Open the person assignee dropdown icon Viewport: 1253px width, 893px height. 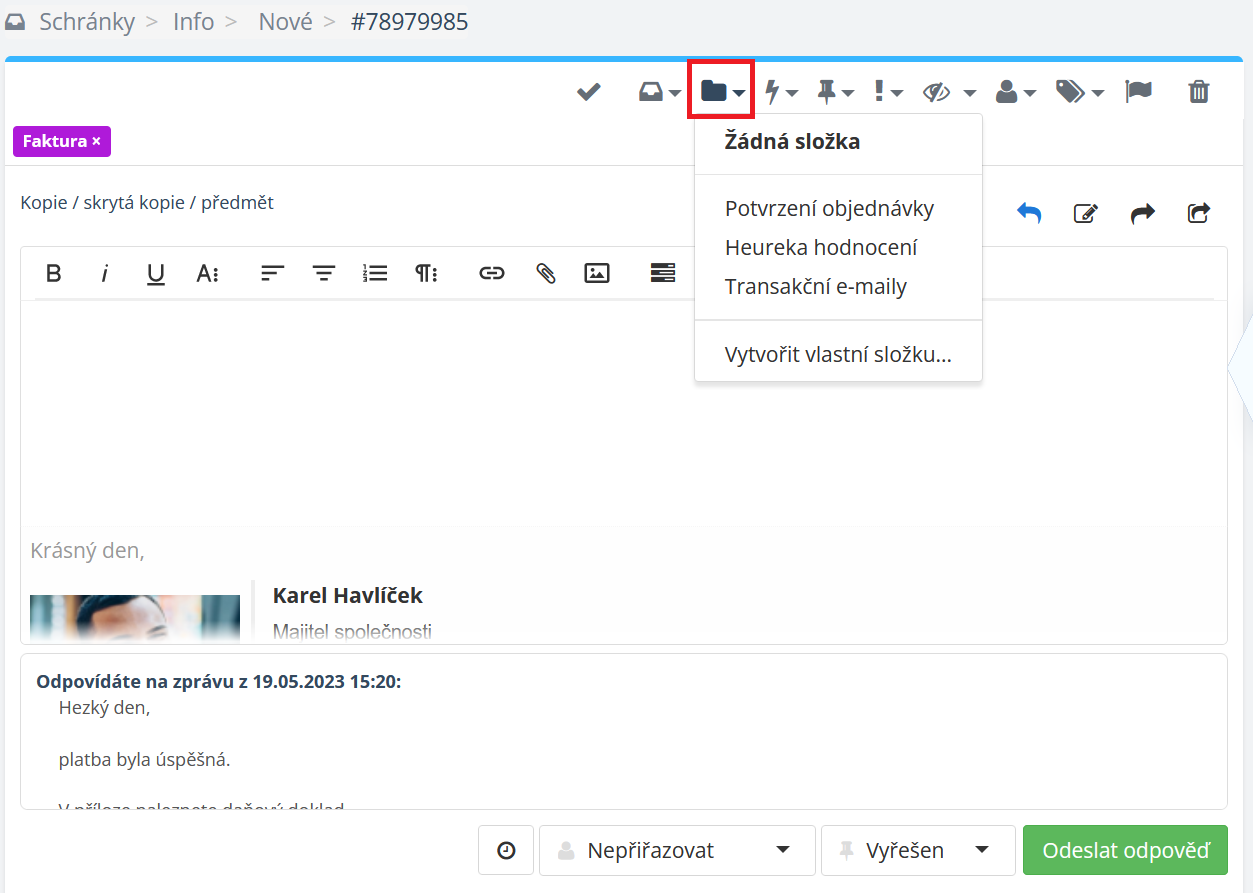coord(1015,92)
